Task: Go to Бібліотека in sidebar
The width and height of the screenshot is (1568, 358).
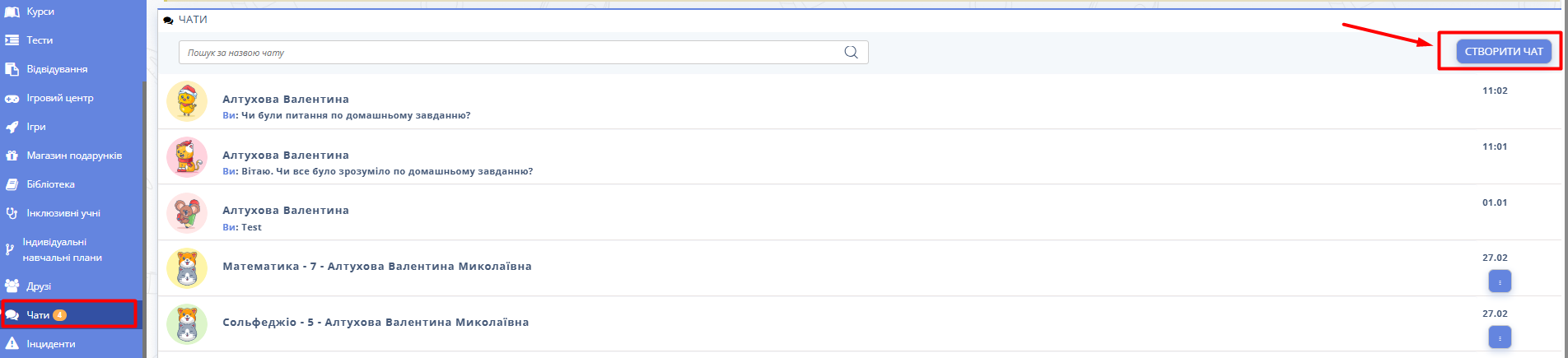Action: [50, 184]
